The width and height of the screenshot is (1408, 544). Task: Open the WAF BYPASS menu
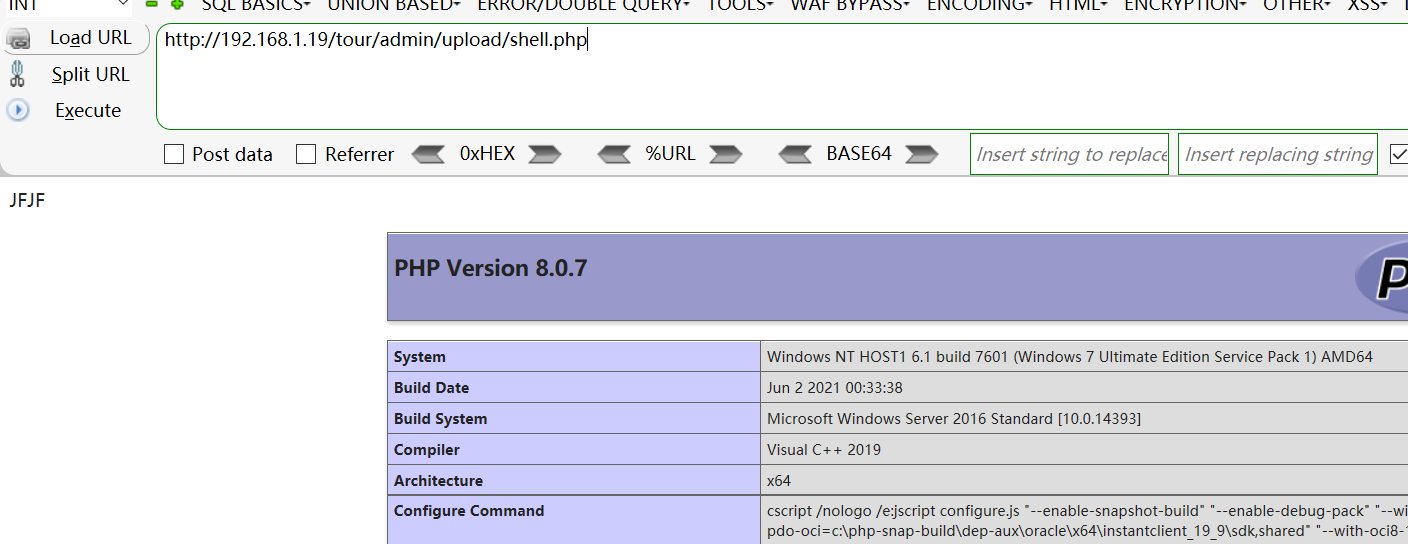pyautogui.click(x=850, y=5)
